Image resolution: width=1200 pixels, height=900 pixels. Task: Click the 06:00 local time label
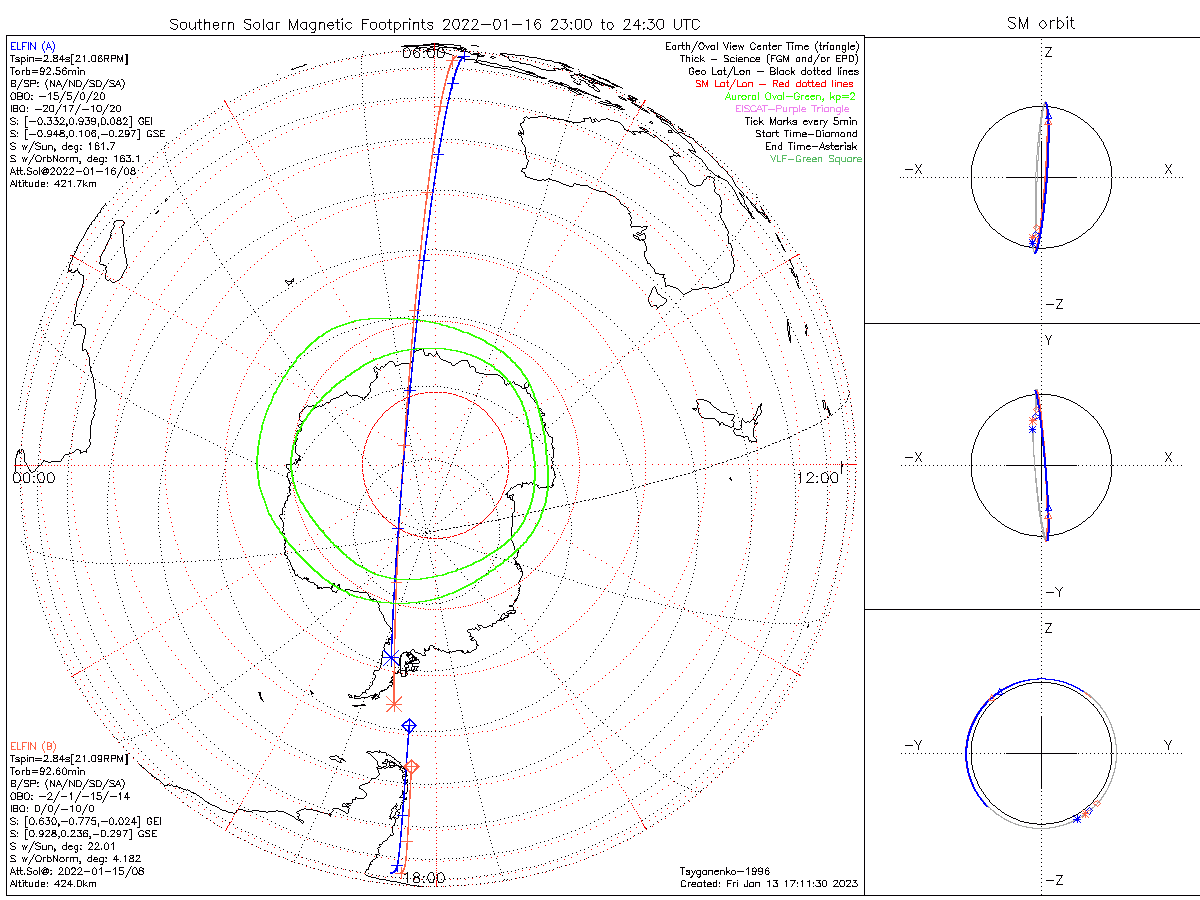point(423,53)
